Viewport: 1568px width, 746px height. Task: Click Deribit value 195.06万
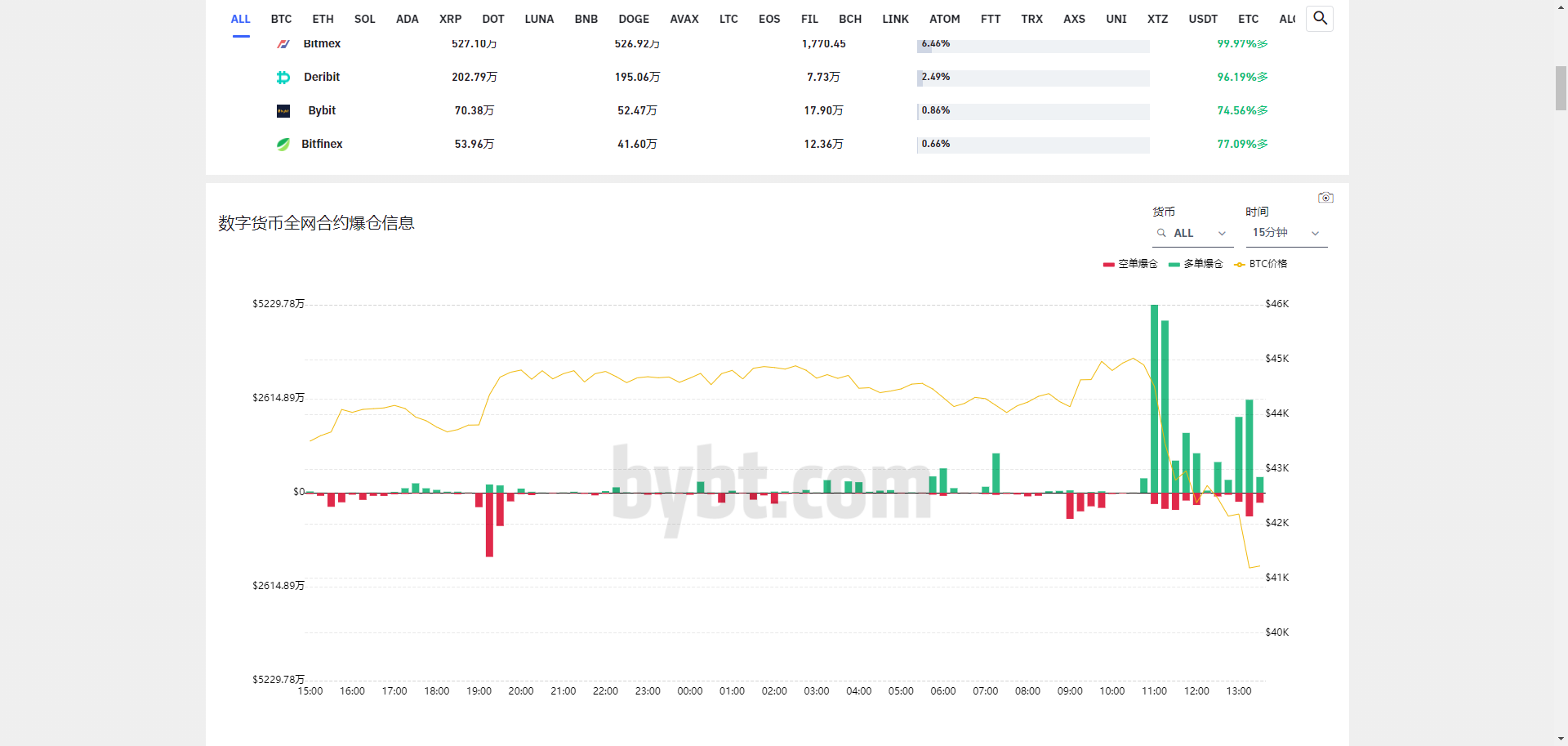(x=637, y=77)
